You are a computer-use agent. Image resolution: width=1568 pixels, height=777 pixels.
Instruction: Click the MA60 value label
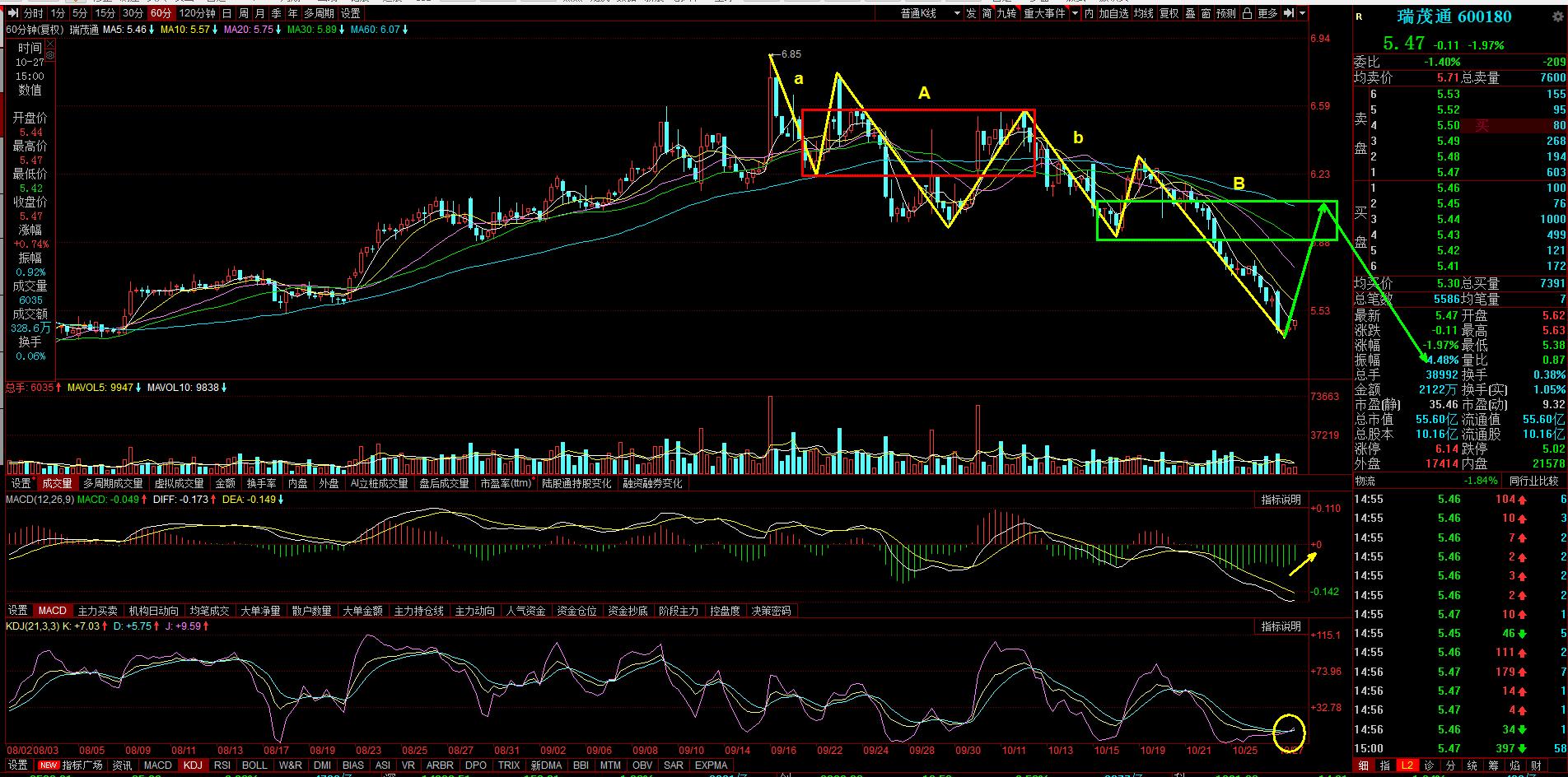pyautogui.click(x=375, y=30)
